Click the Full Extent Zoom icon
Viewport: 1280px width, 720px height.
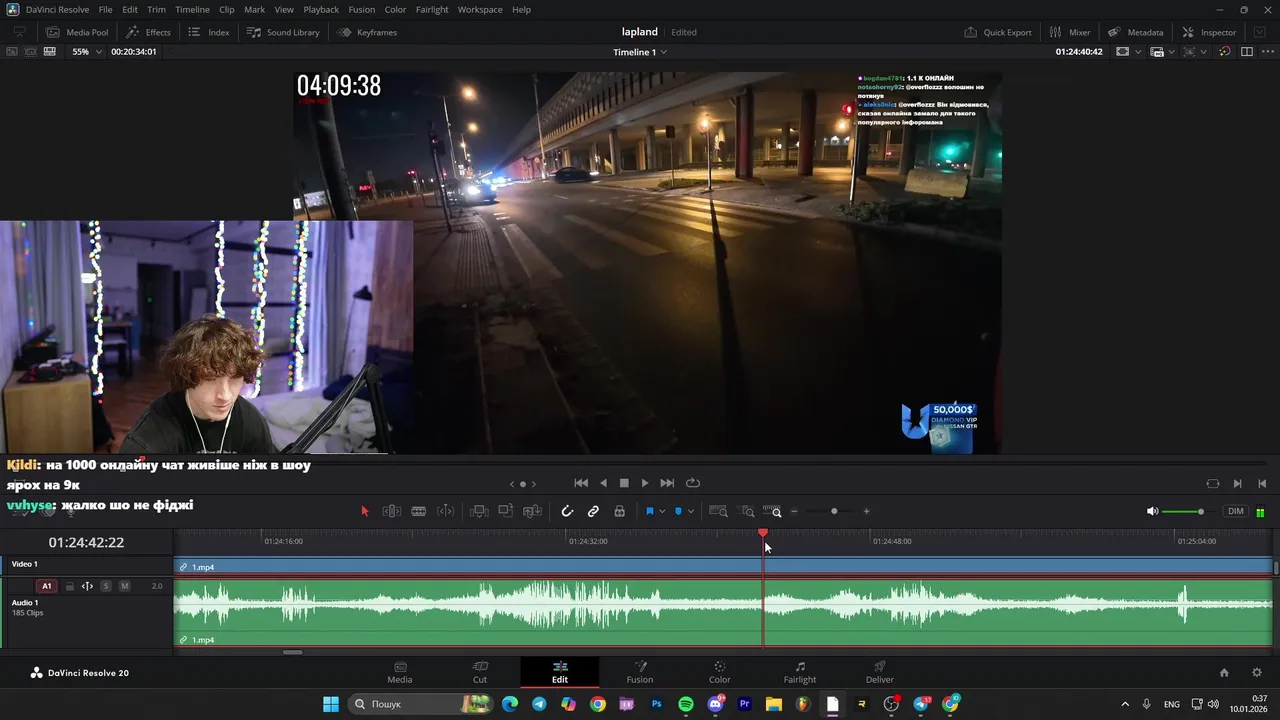tap(718, 511)
